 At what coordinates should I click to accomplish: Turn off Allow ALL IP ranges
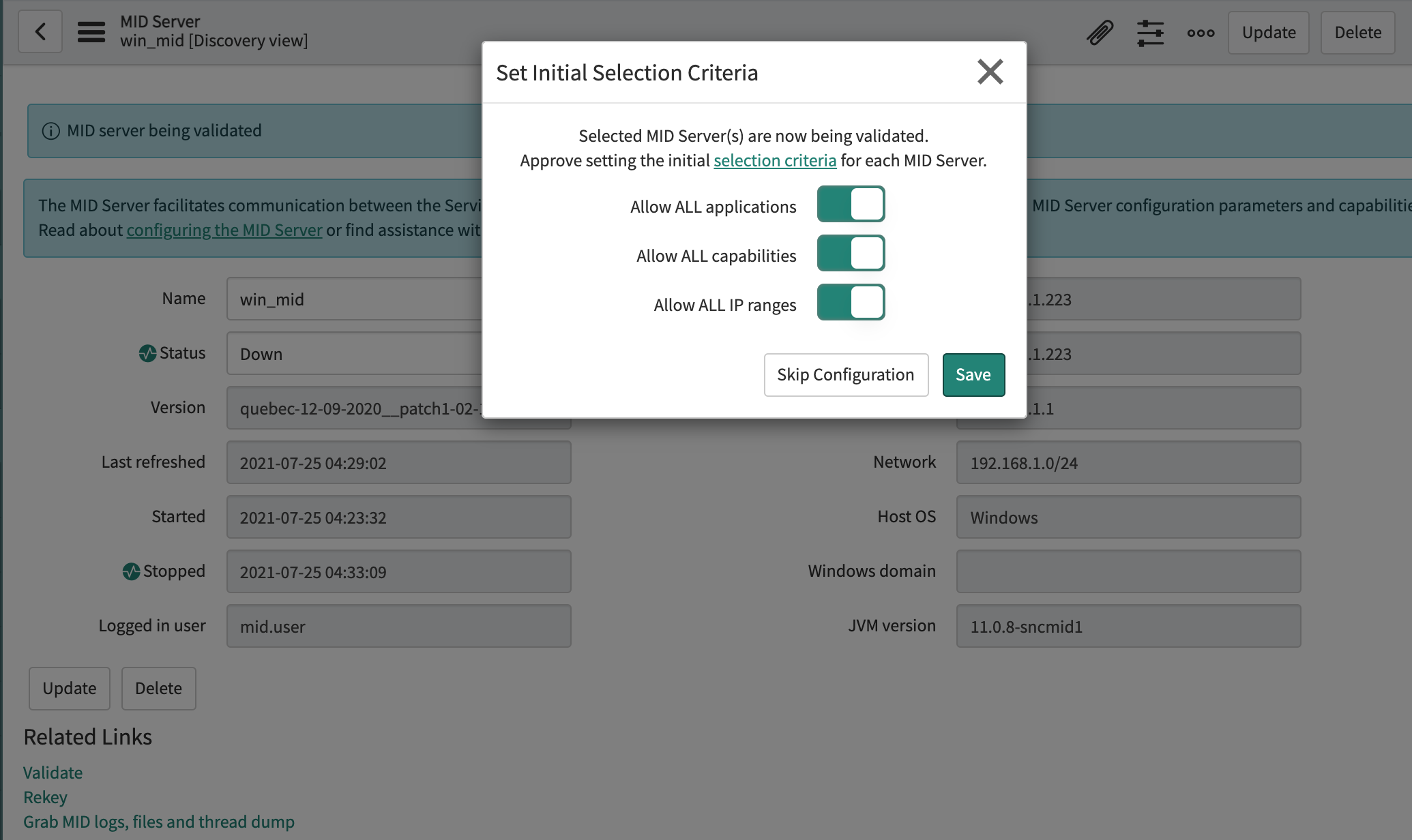(x=851, y=302)
